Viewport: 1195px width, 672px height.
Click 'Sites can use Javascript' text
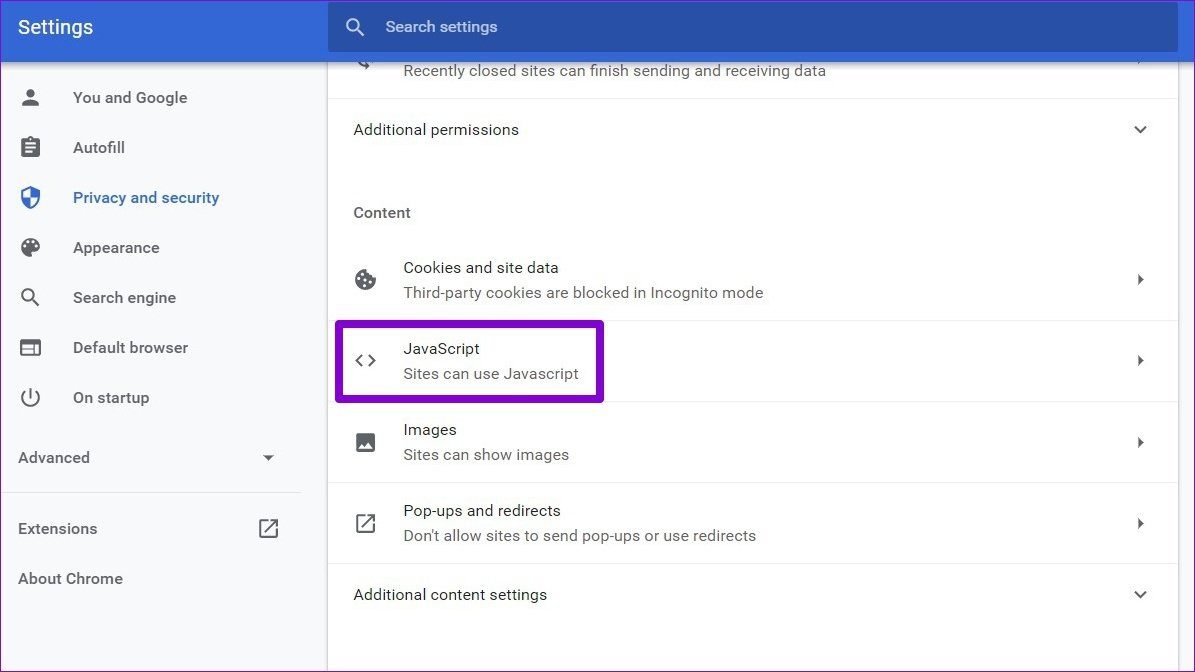pyautogui.click(x=491, y=373)
